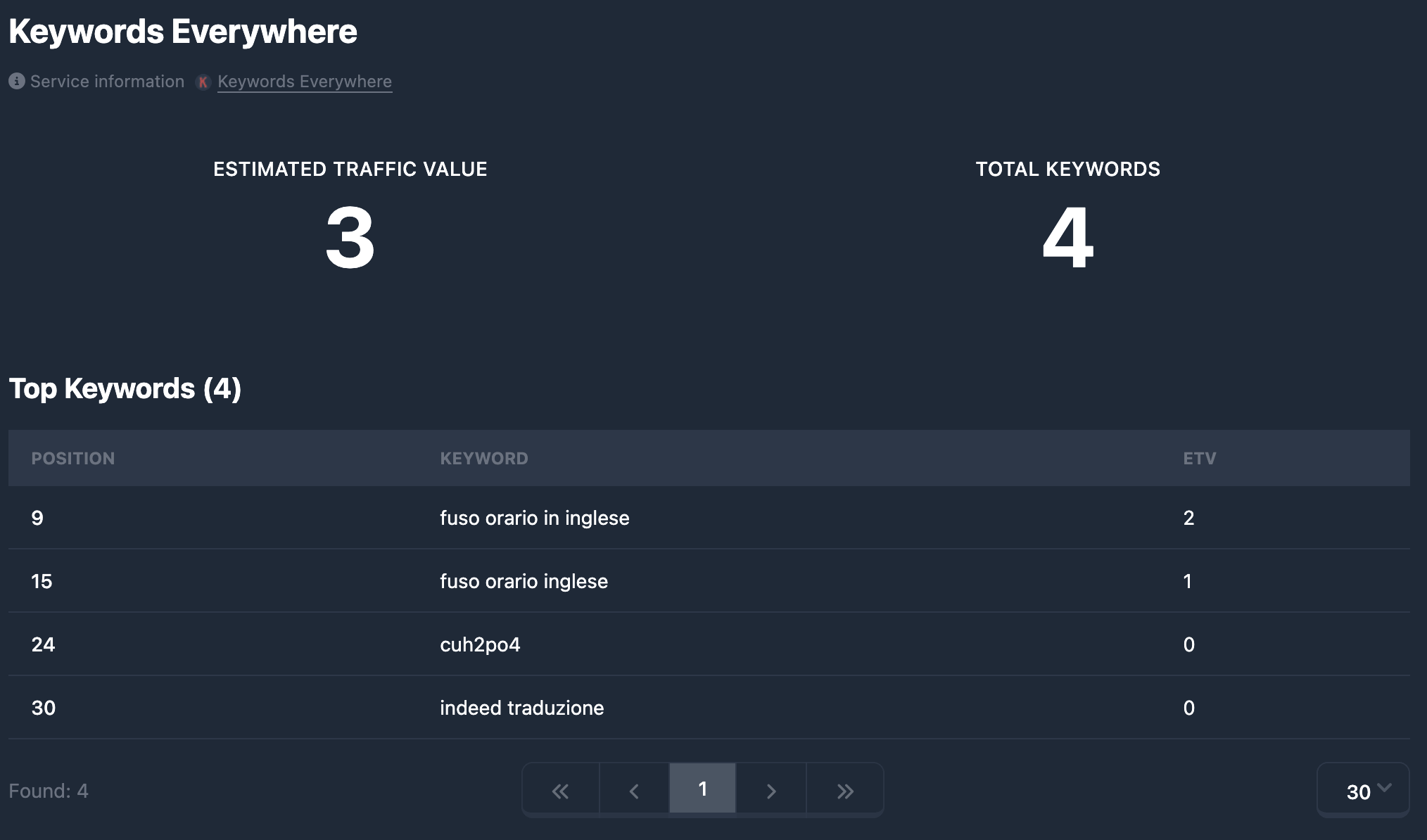Click the ETV column header

pos(1198,458)
